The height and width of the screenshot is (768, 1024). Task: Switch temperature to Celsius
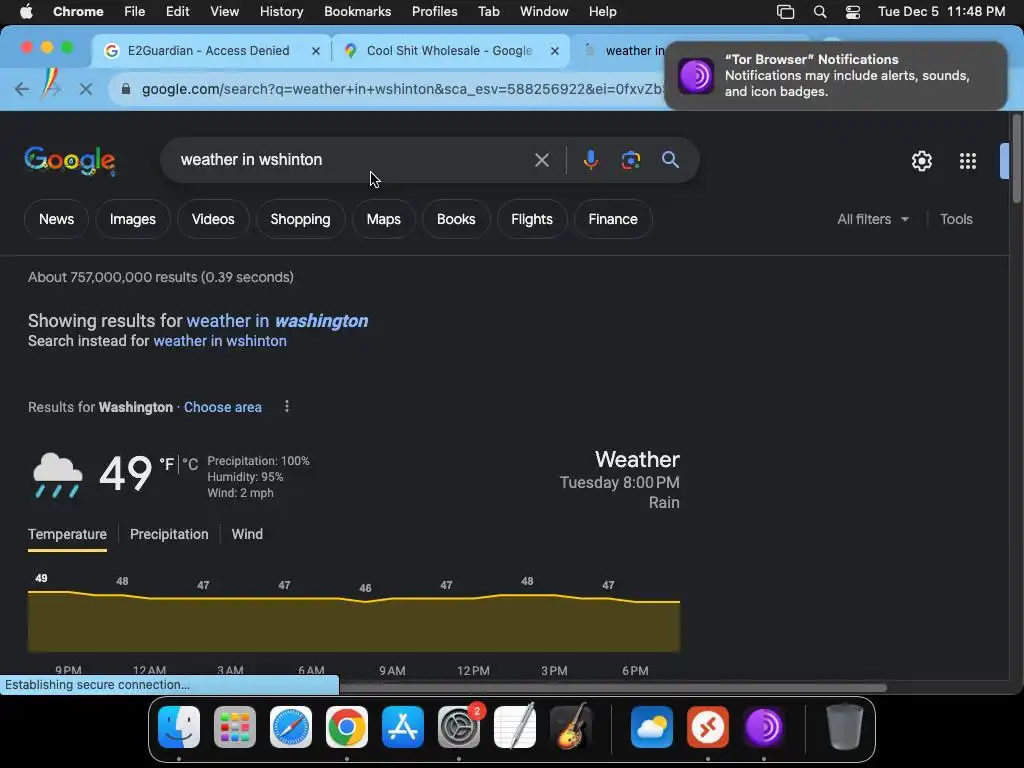(x=190, y=464)
